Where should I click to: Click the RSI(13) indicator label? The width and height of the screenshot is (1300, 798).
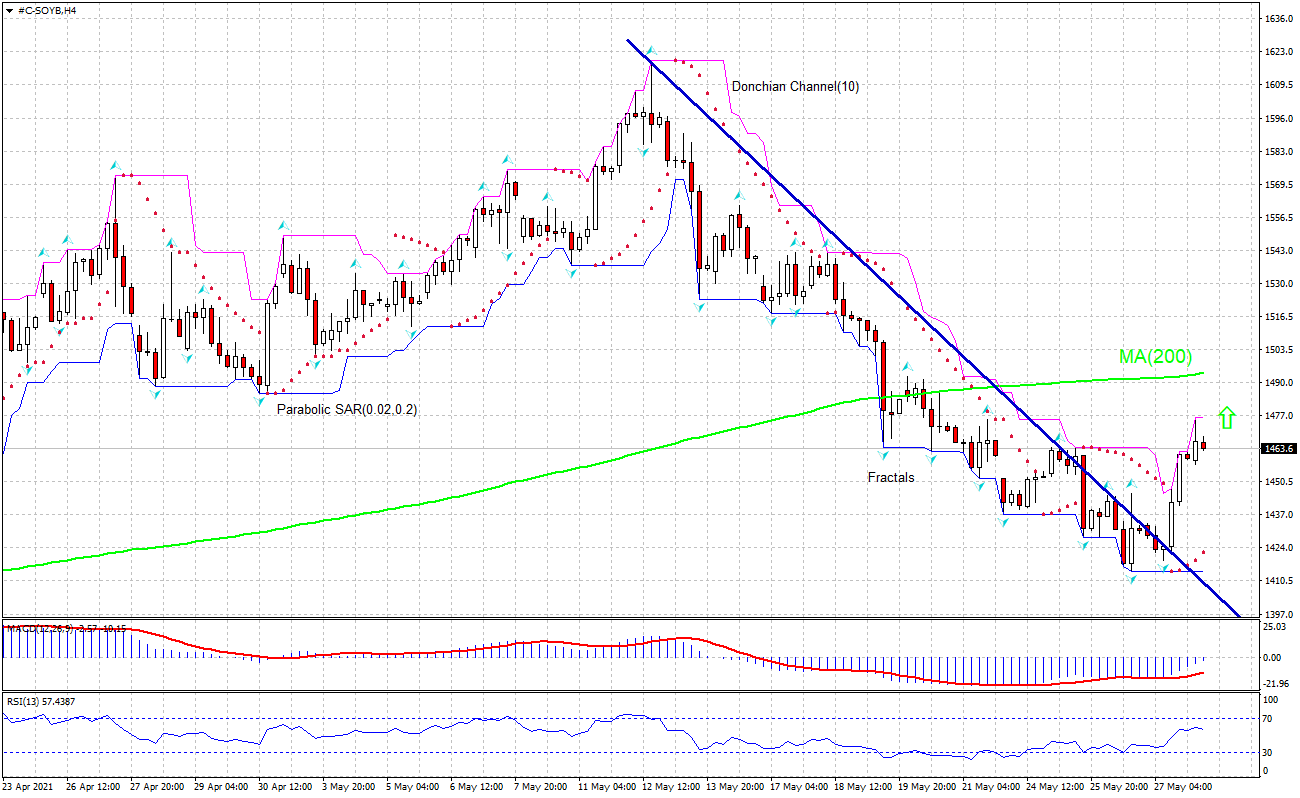tap(40, 701)
